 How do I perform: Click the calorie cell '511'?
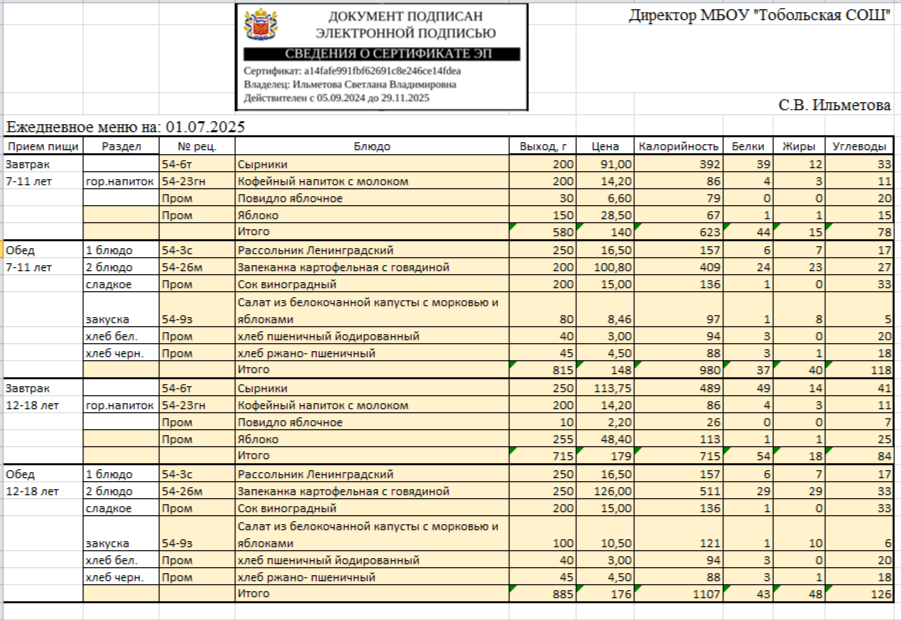[x=679, y=491]
